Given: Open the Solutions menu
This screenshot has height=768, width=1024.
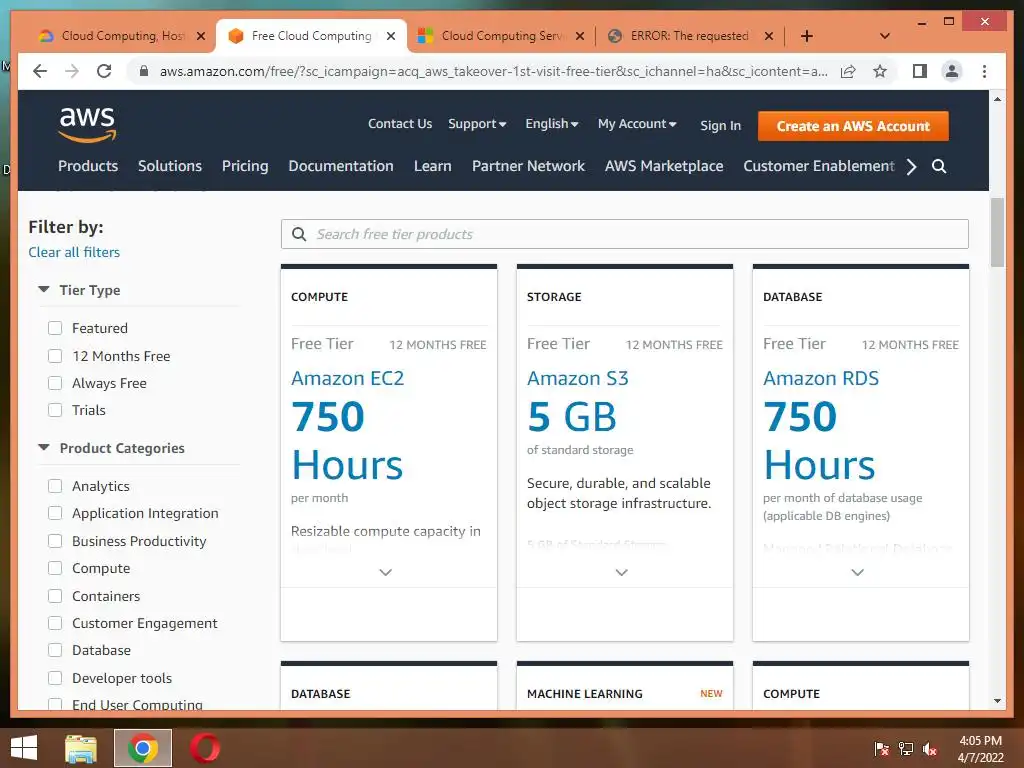Looking at the screenshot, I should (x=170, y=166).
